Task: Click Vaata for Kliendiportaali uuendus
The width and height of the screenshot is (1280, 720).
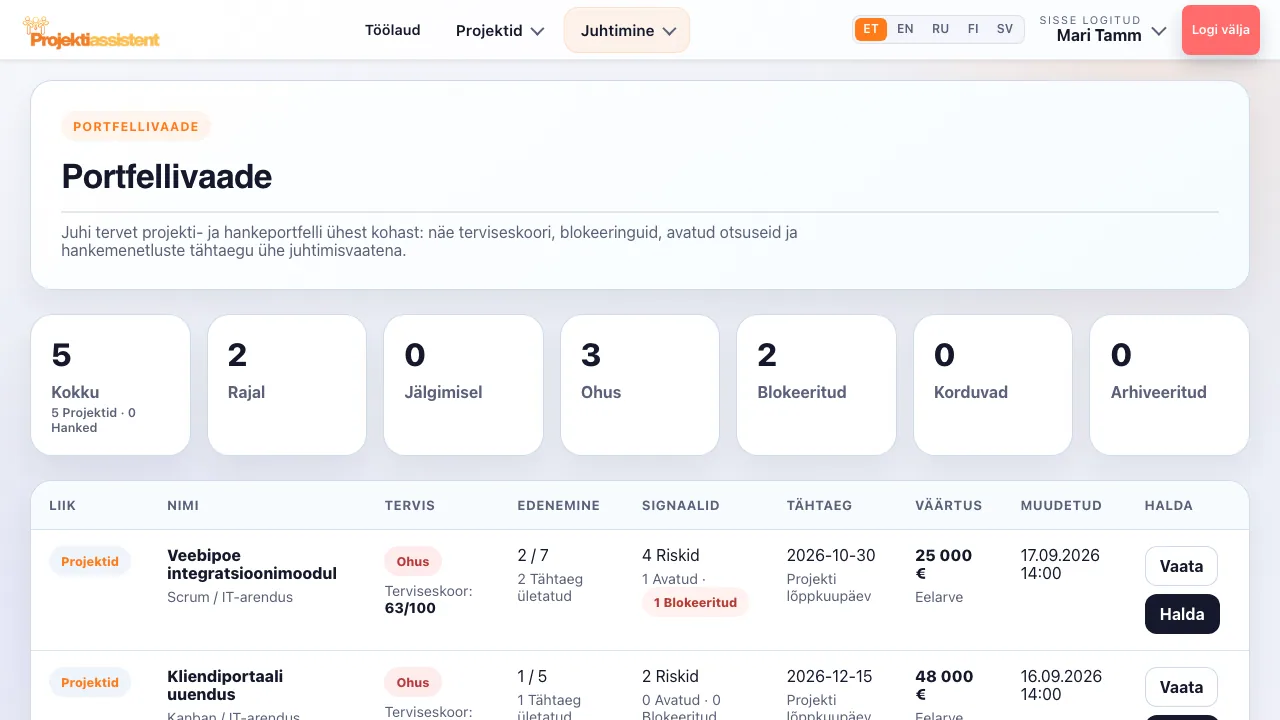Action: [x=1181, y=687]
